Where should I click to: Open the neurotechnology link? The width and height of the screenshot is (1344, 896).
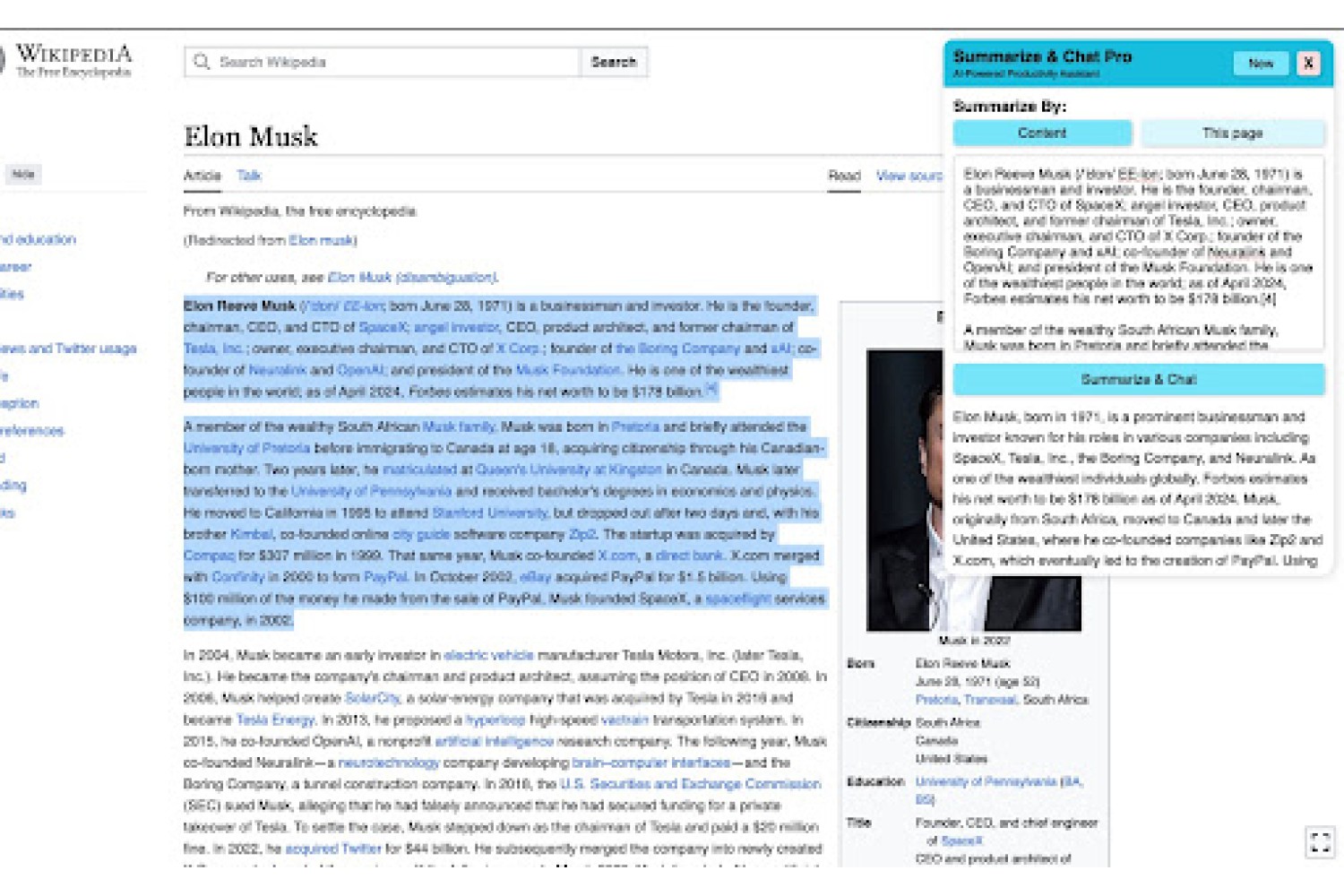[x=388, y=762]
